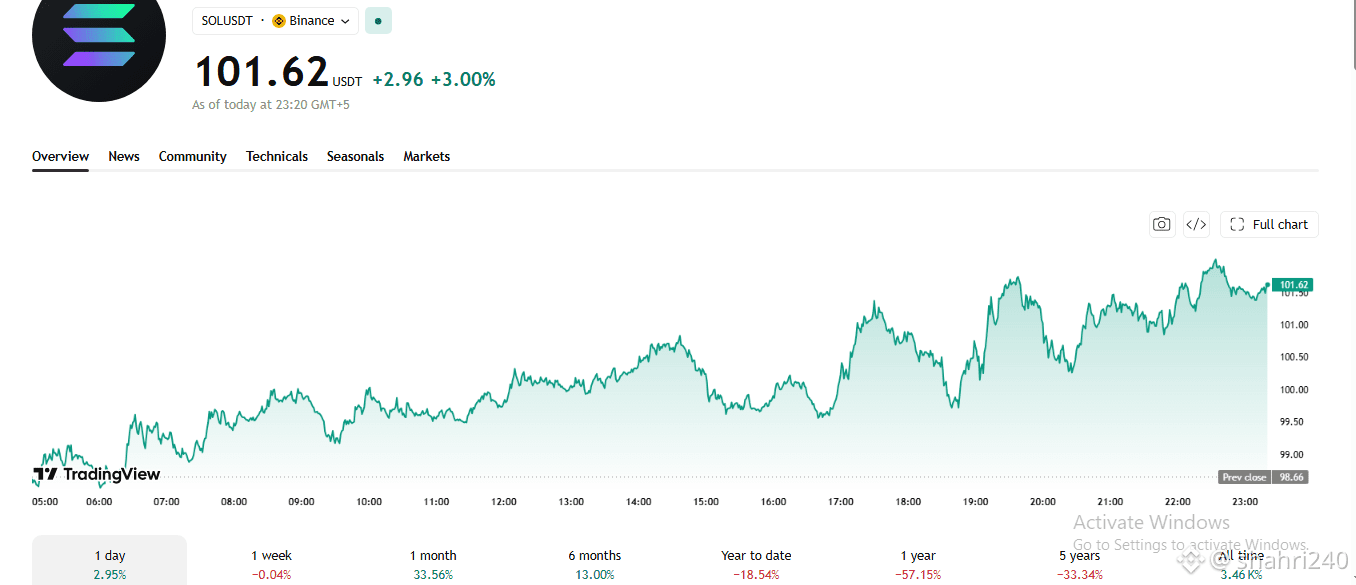The height and width of the screenshot is (585, 1356).
Task: Open the Markets tab
Action: click(x=427, y=156)
